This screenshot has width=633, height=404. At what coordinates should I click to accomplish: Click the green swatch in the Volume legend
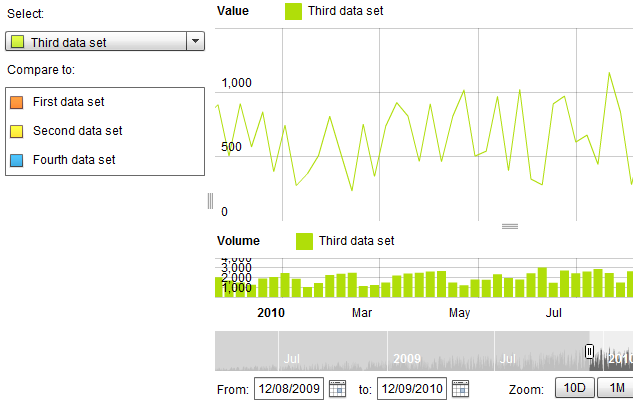[x=304, y=242]
